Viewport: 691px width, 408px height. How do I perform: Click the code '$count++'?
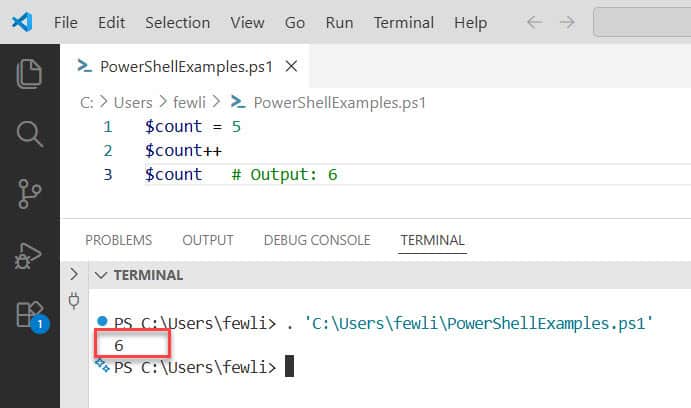[x=183, y=151]
